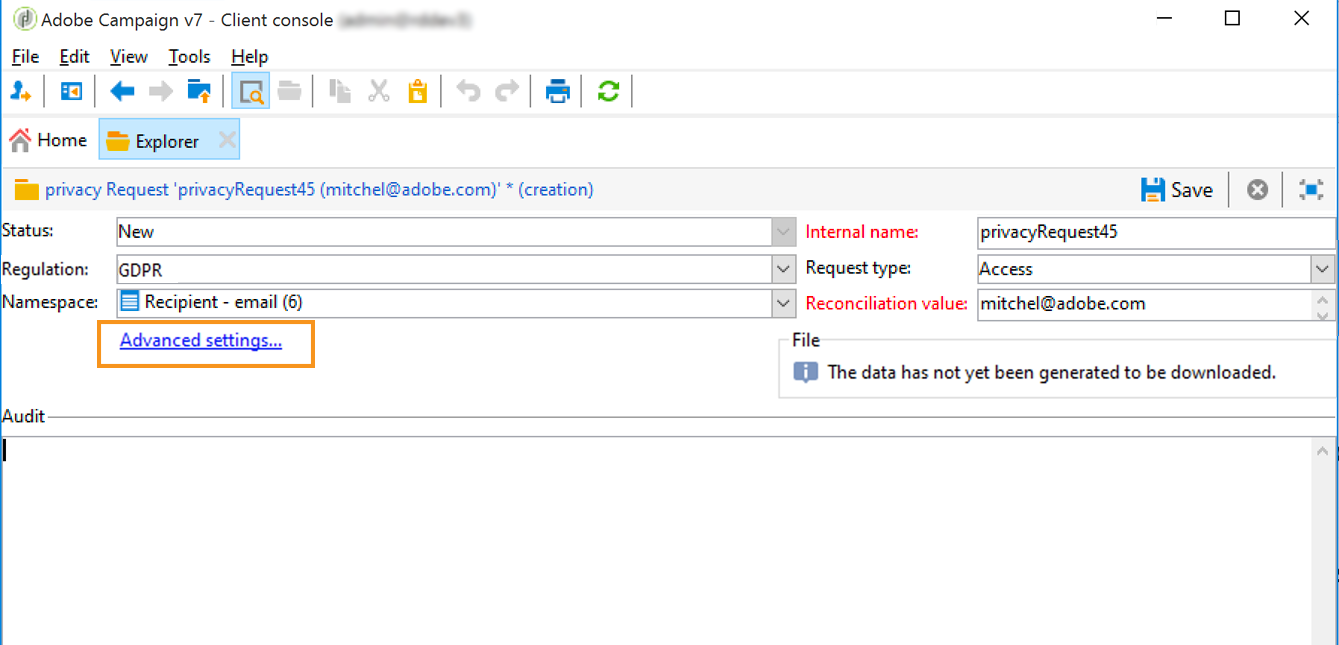Open the Advanced settings link
The height and width of the screenshot is (645, 1339).
201,341
